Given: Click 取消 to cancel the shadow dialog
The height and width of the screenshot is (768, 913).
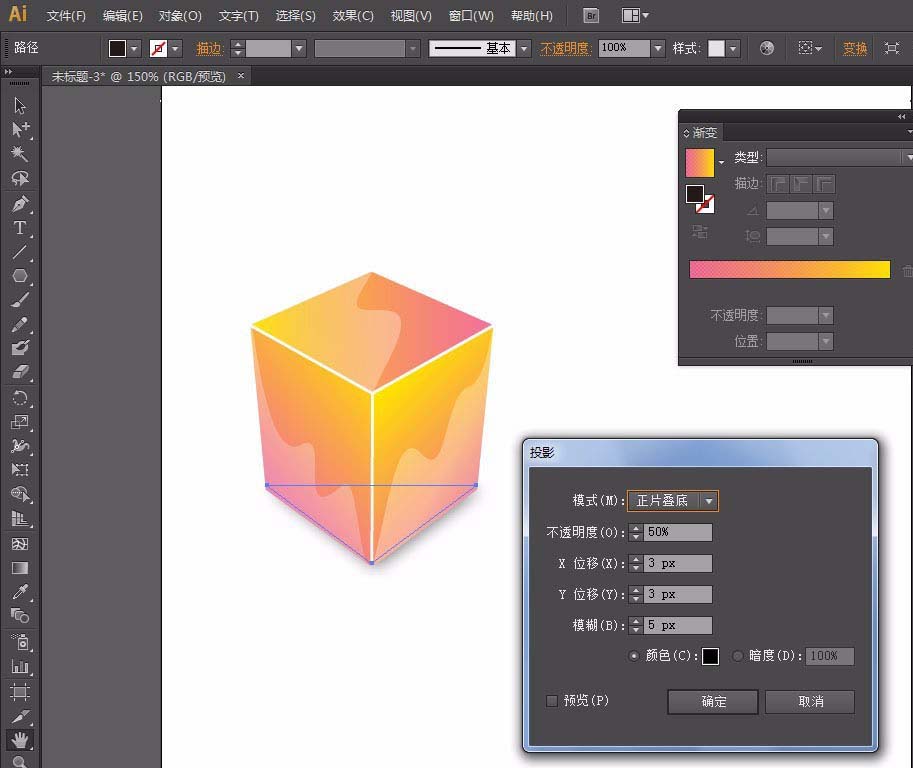Looking at the screenshot, I should point(809,702).
